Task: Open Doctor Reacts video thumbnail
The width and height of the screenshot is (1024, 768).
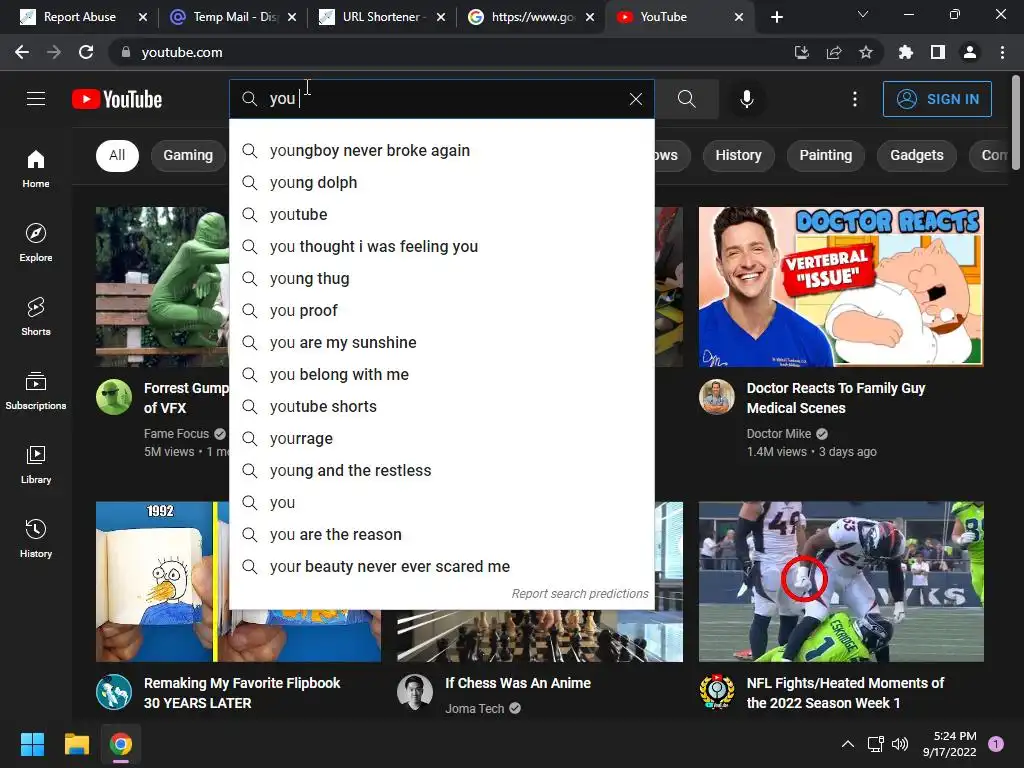Action: 841,287
